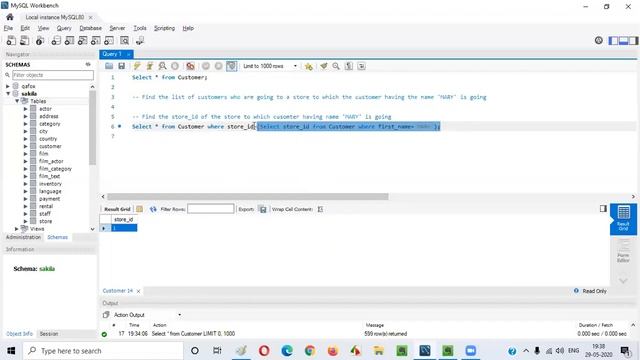Execute the query with lightning bolt
This screenshot has width=640, height=360.
pyautogui.click(x=137, y=66)
